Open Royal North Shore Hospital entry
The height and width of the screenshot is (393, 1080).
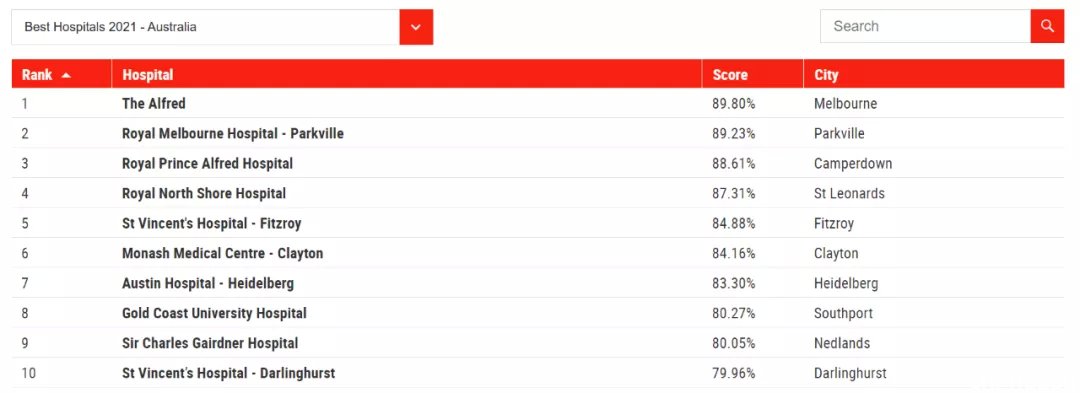[x=204, y=193]
